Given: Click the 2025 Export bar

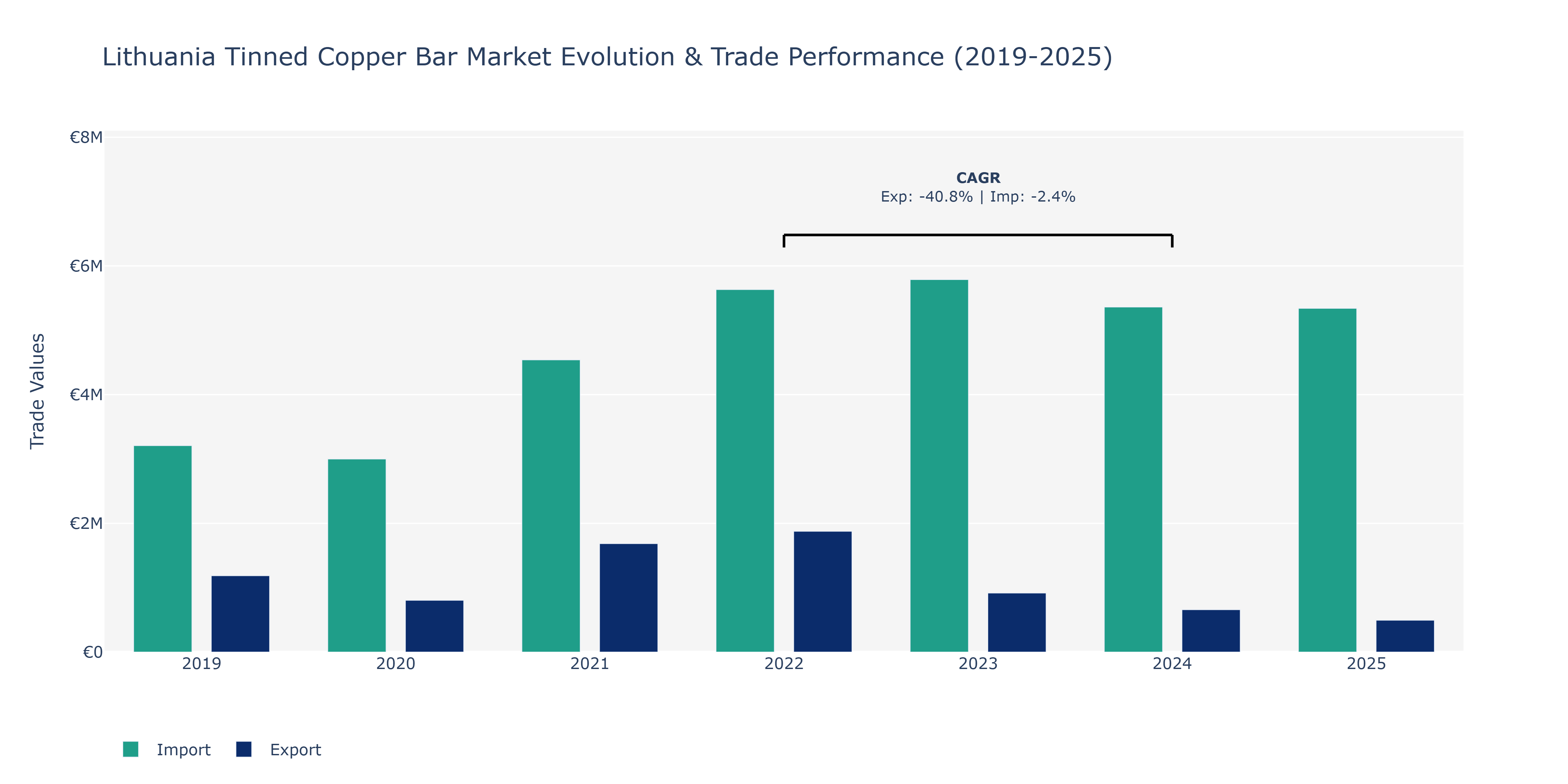Looking at the screenshot, I should tap(1405, 636).
